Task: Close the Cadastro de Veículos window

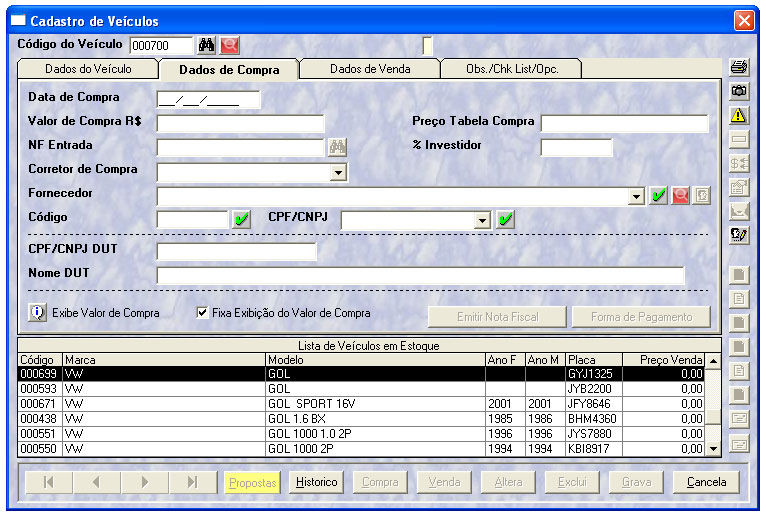Action: click(744, 21)
